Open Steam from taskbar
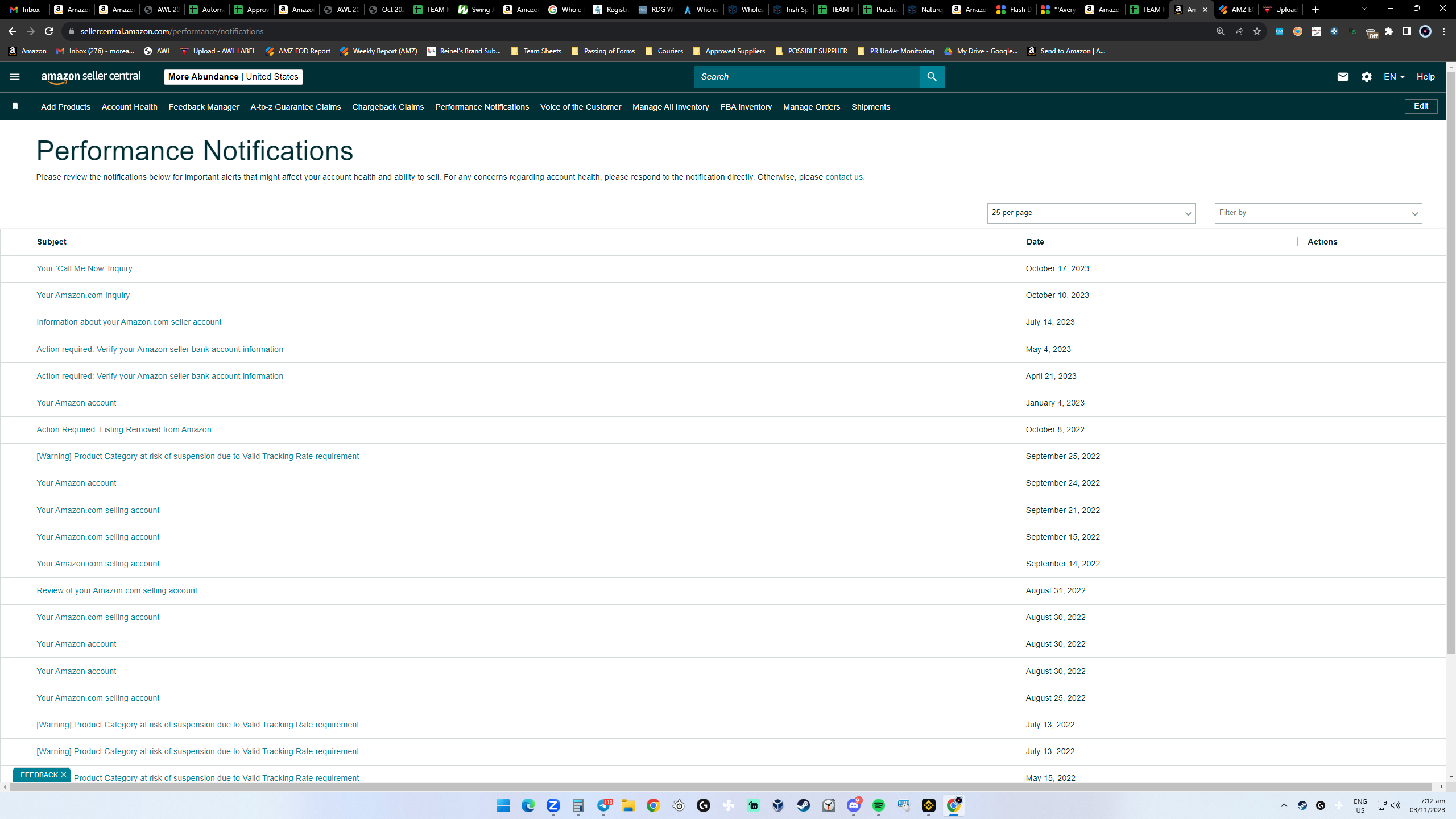The width and height of the screenshot is (1456, 819). click(x=804, y=805)
